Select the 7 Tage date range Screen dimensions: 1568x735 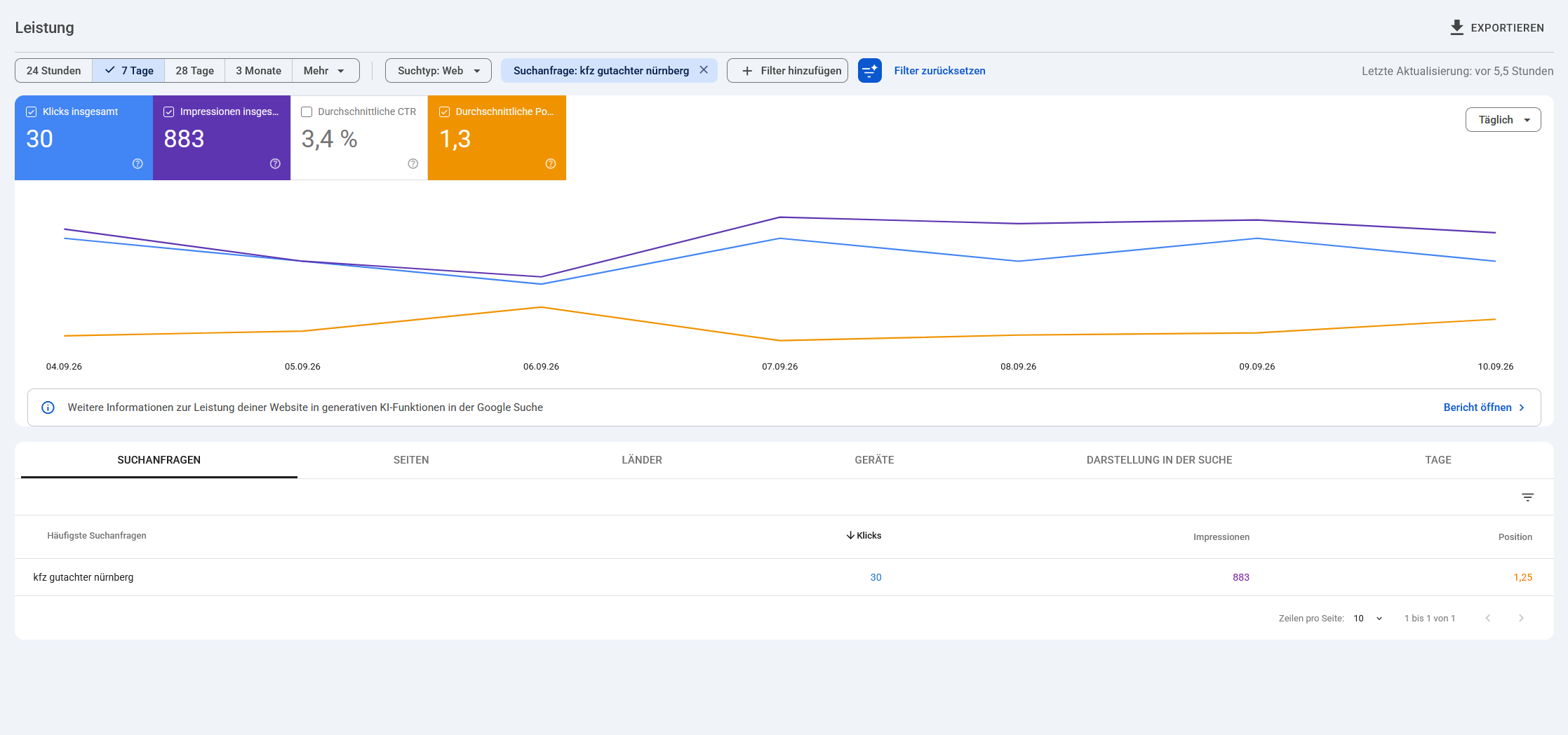pyautogui.click(x=128, y=70)
